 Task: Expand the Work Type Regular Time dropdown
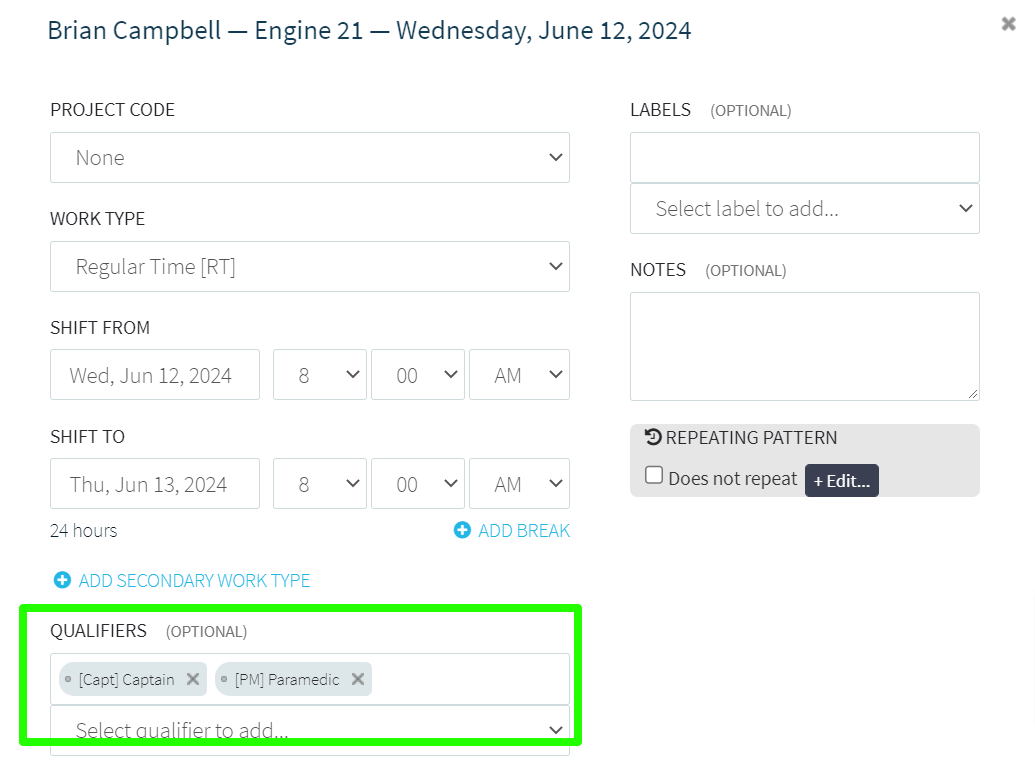pyautogui.click(x=310, y=267)
